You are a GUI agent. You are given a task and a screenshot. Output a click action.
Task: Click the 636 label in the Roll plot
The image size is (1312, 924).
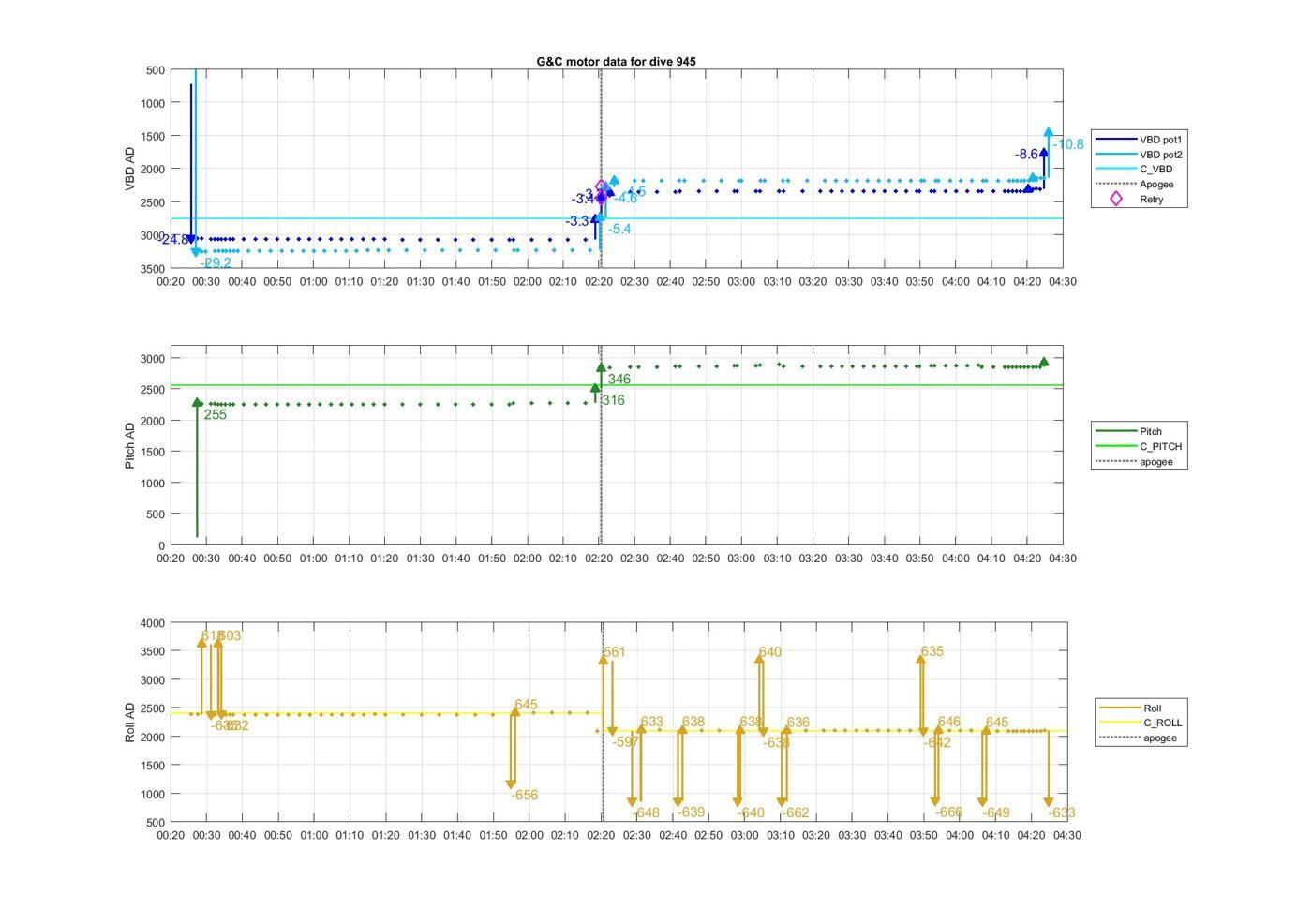click(x=798, y=723)
